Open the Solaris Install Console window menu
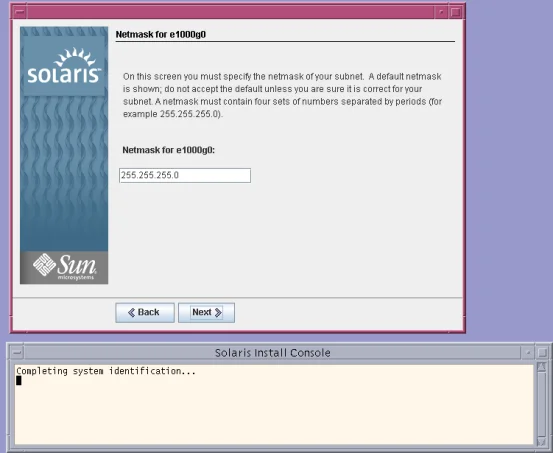 point(17,352)
